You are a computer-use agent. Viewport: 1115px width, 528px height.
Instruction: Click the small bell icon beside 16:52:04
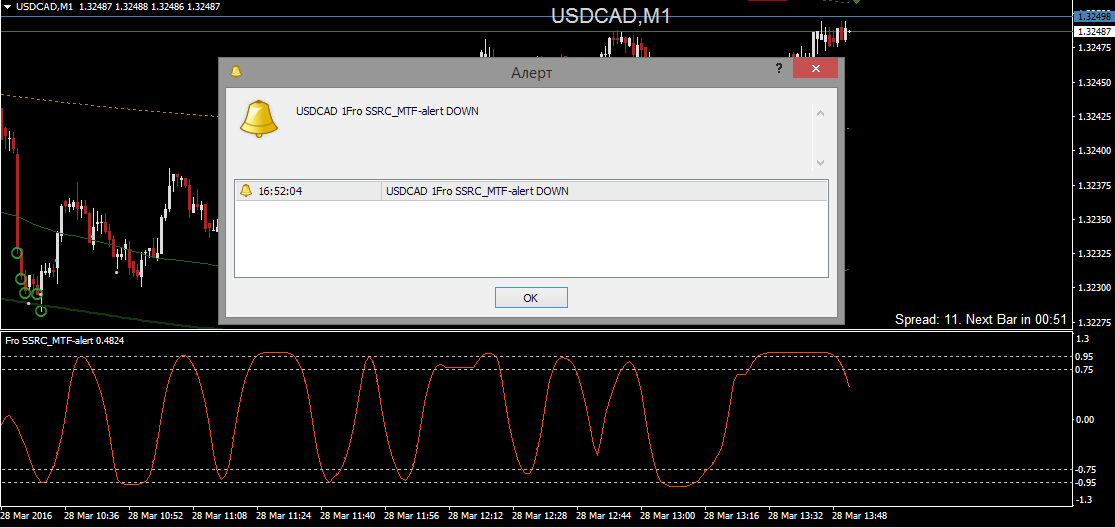pyautogui.click(x=246, y=191)
